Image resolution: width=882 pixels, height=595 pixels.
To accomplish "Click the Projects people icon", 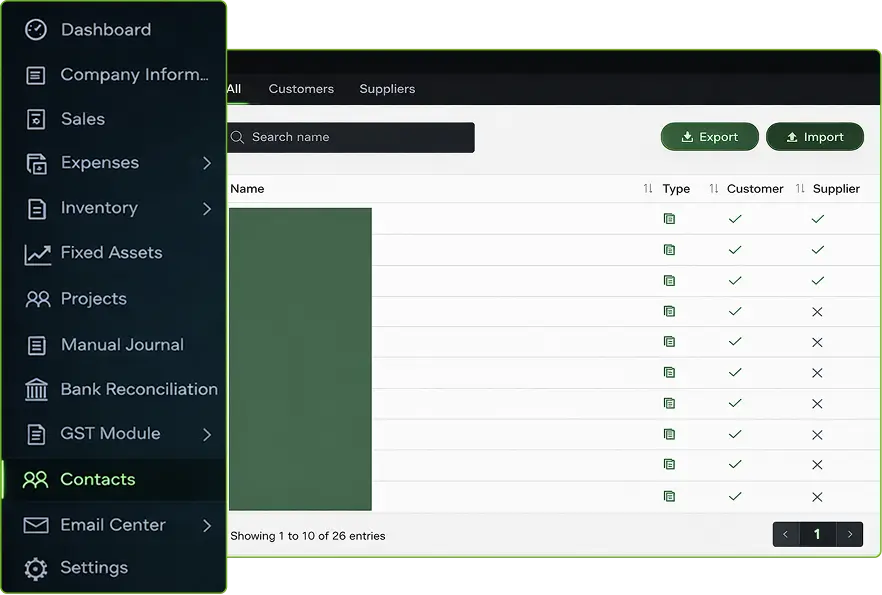I will (37, 299).
